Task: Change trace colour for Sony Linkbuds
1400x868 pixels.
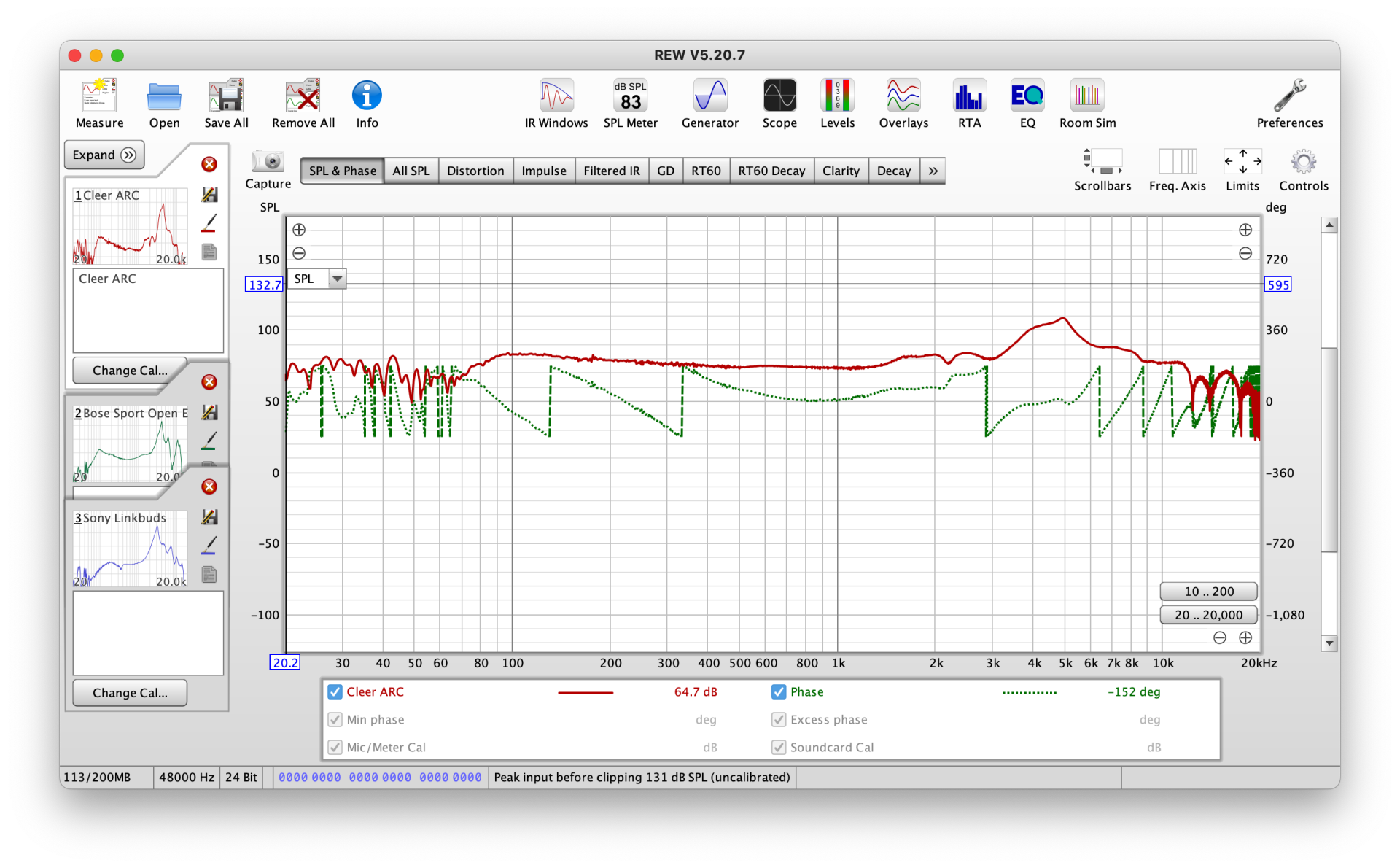Action: (x=209, y=546)
